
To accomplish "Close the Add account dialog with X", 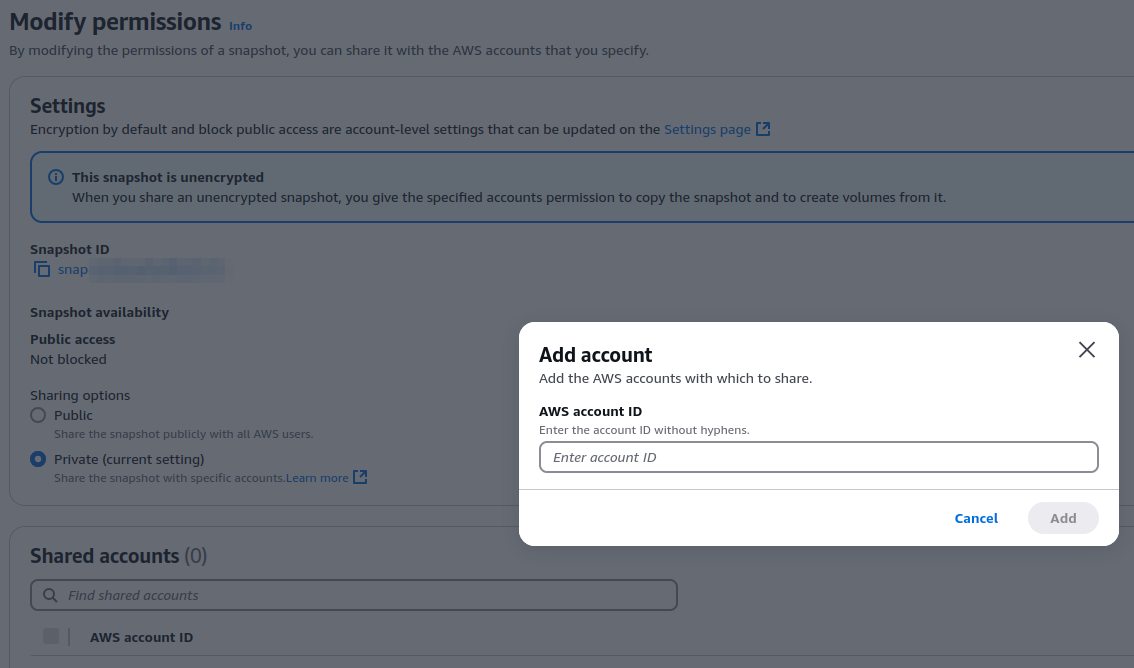I will tap(1086, 350).
